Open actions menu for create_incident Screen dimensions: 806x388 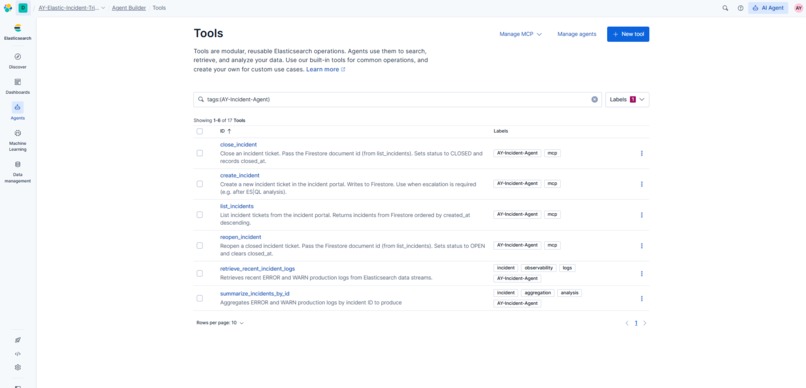(x=642, y=184)
